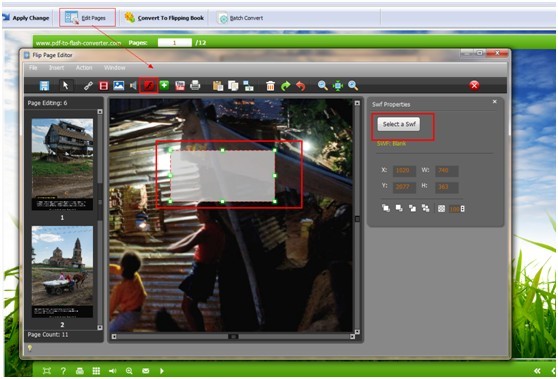Open the Action menu
The width and height of the screenshot is (558, 379).
tap(84, 68)
